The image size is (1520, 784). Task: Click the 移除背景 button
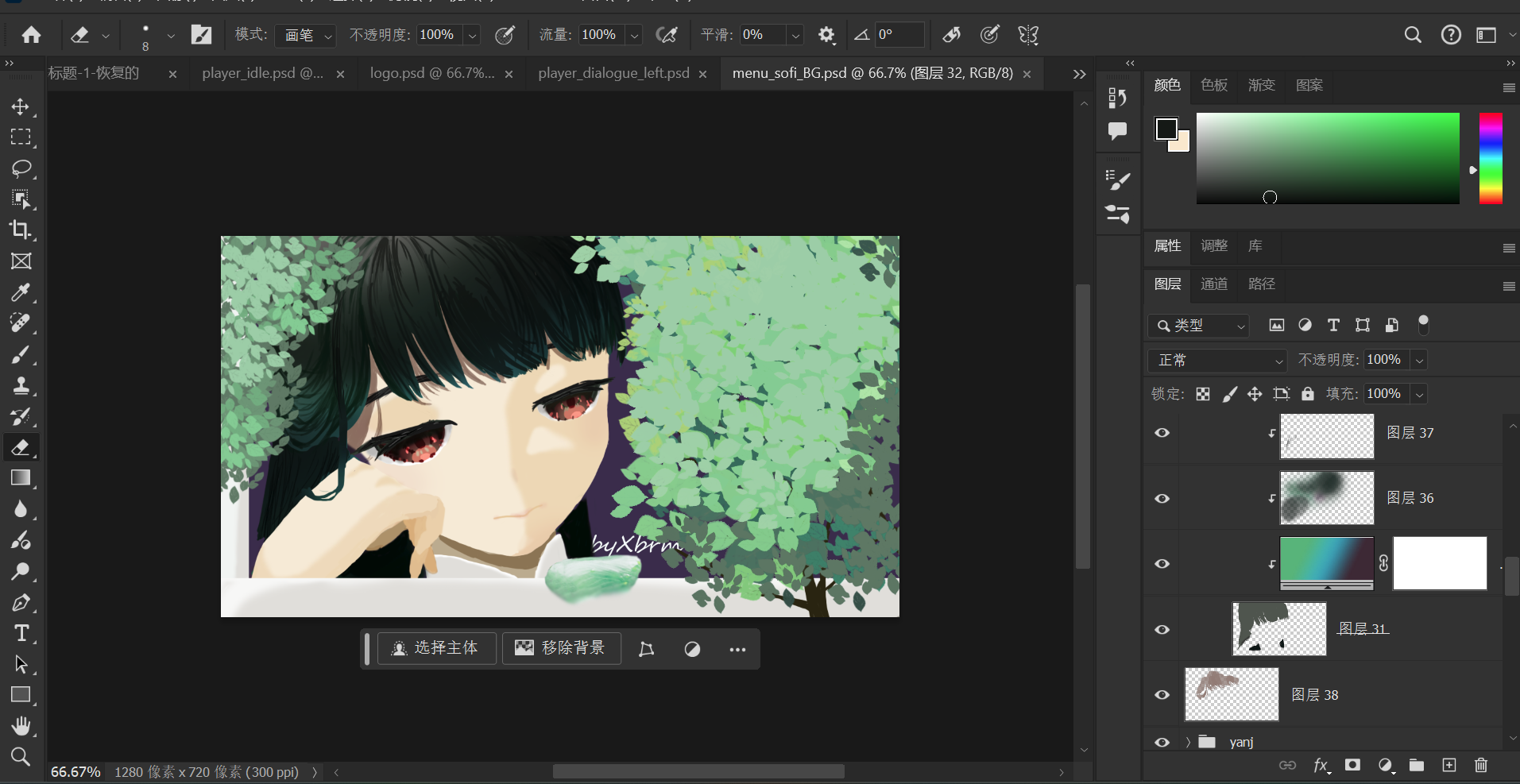click(561, 648)
